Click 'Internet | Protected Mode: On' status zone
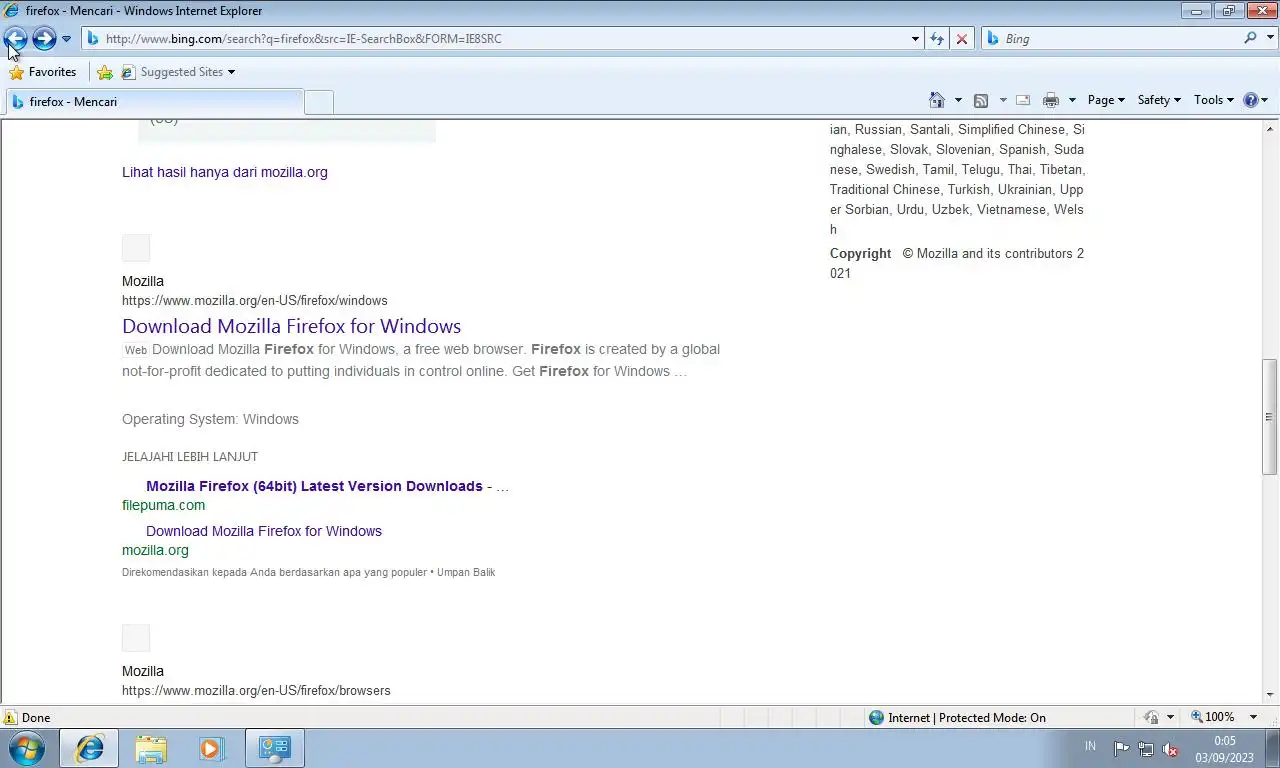 [957, 717]
